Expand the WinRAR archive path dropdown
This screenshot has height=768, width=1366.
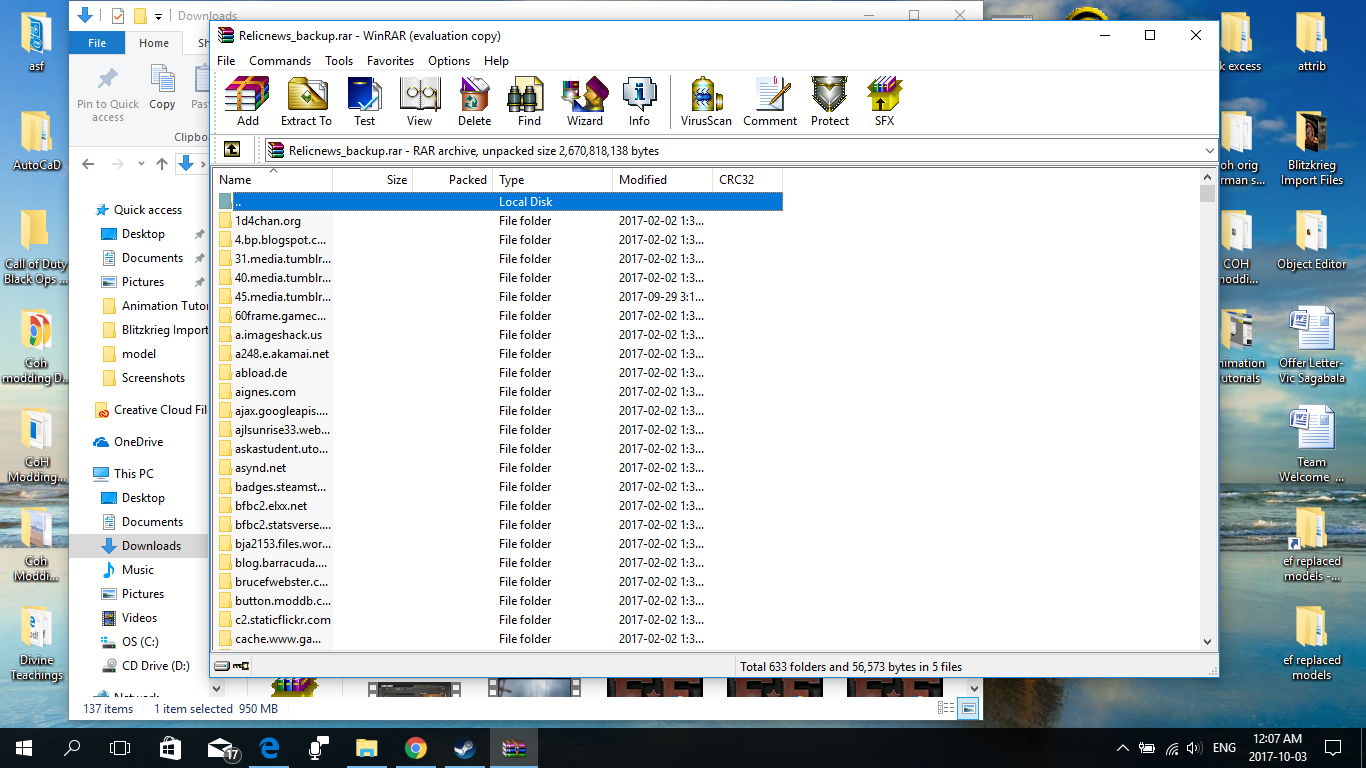1210,151
